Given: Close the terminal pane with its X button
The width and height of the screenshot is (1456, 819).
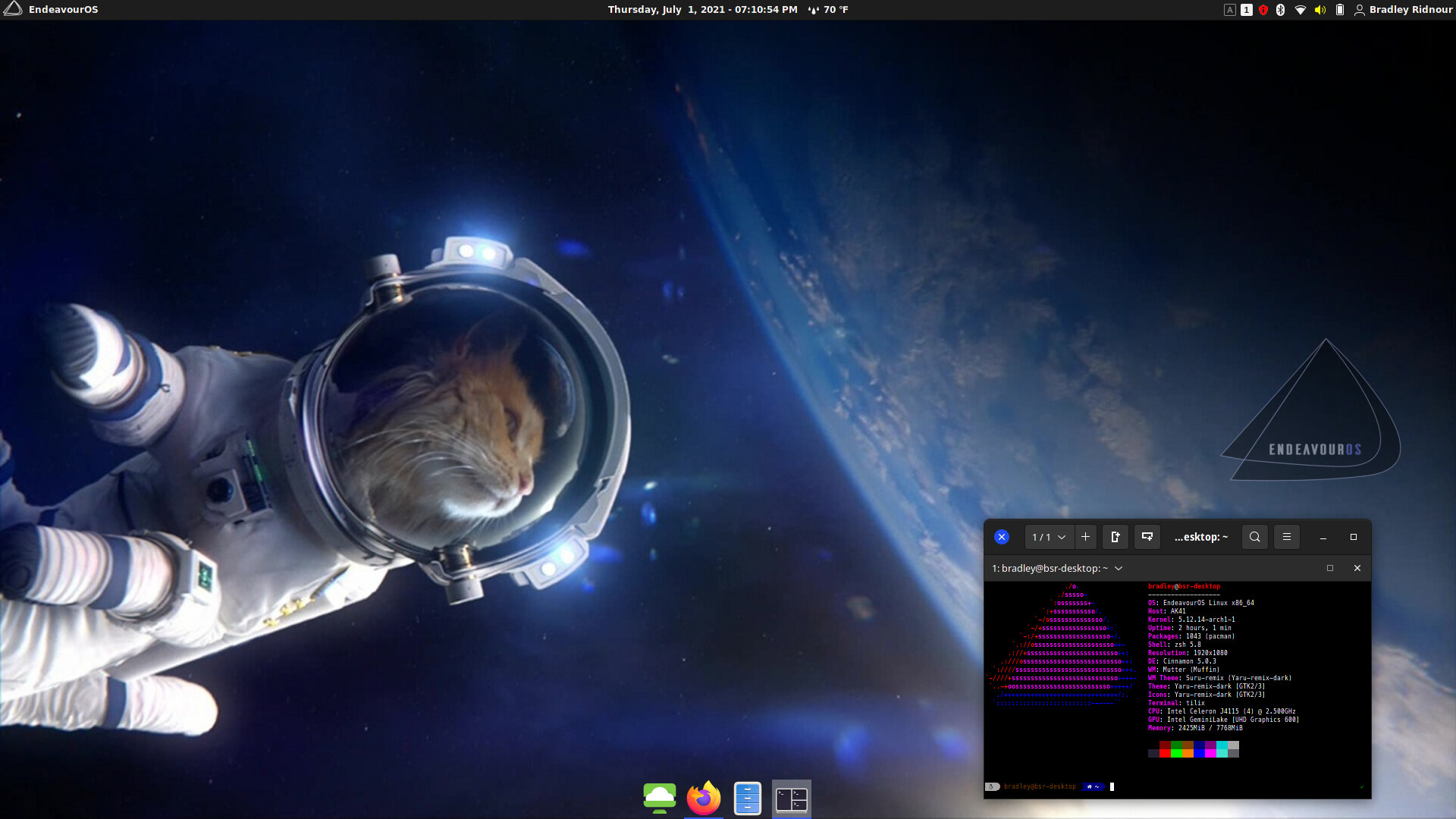Looking at the screenshot, I should coord(1357,568).
